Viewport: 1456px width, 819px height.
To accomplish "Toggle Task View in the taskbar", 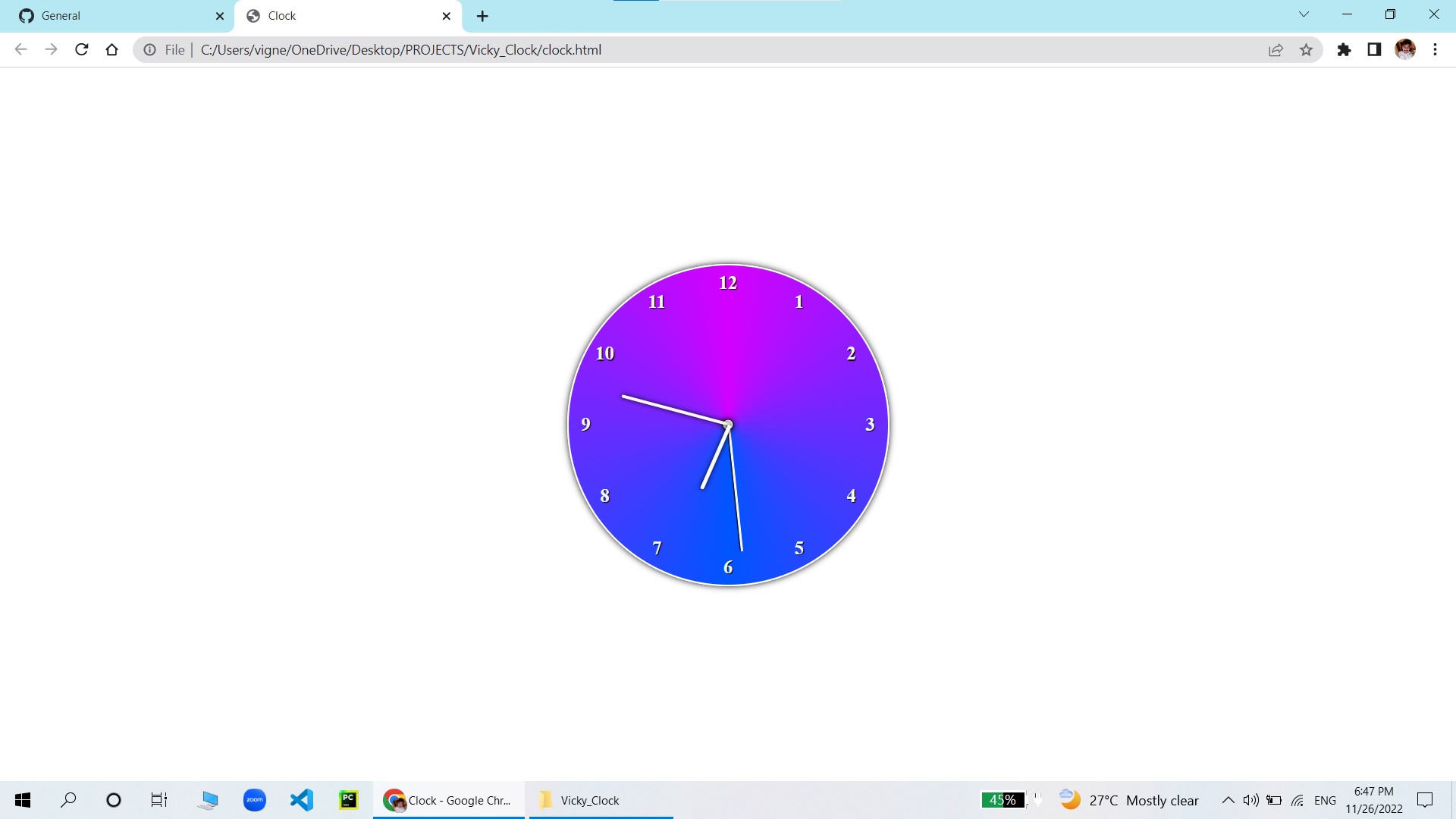I will 158,799.
